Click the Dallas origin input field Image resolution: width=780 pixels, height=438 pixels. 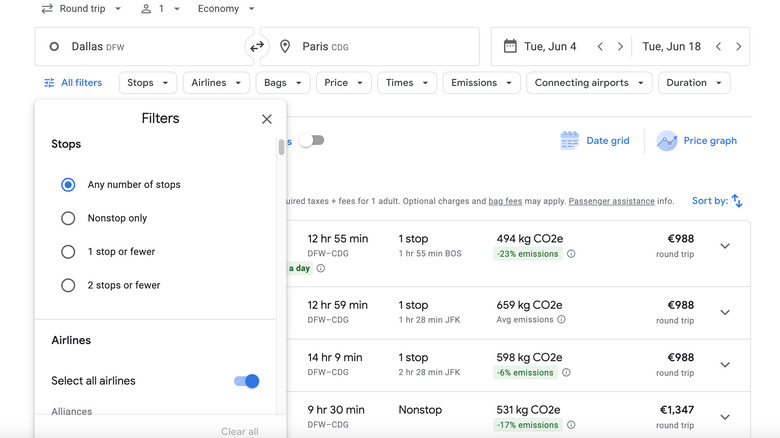pyautogui.click(x=140, y=46)
